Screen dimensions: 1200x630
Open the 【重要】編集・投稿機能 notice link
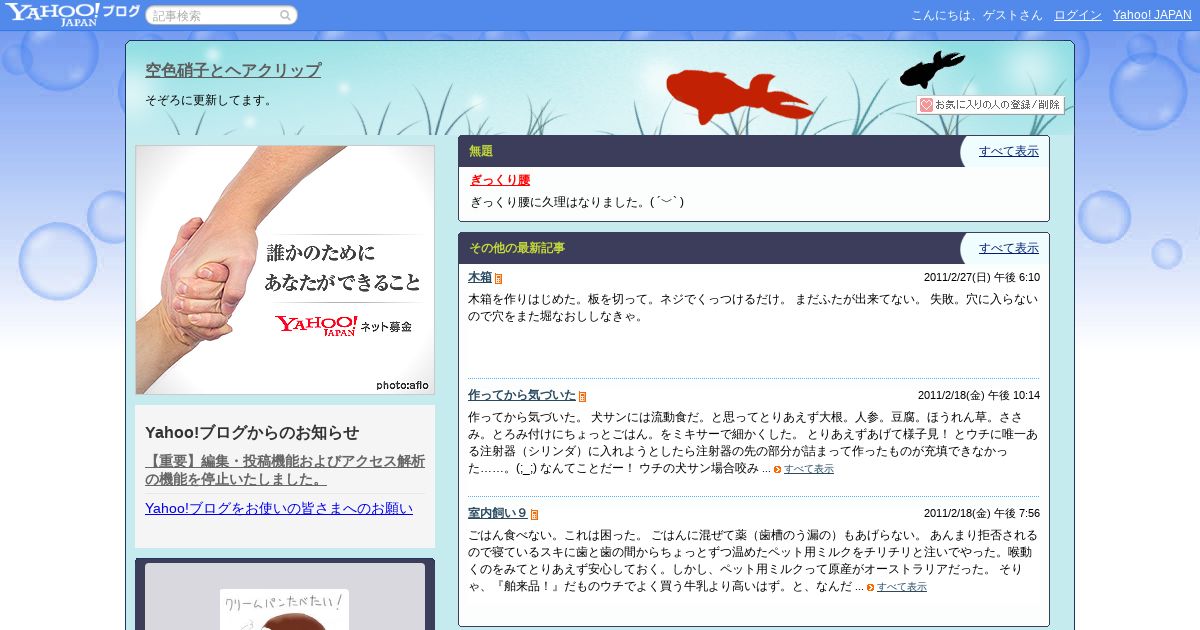coord(285,470)
